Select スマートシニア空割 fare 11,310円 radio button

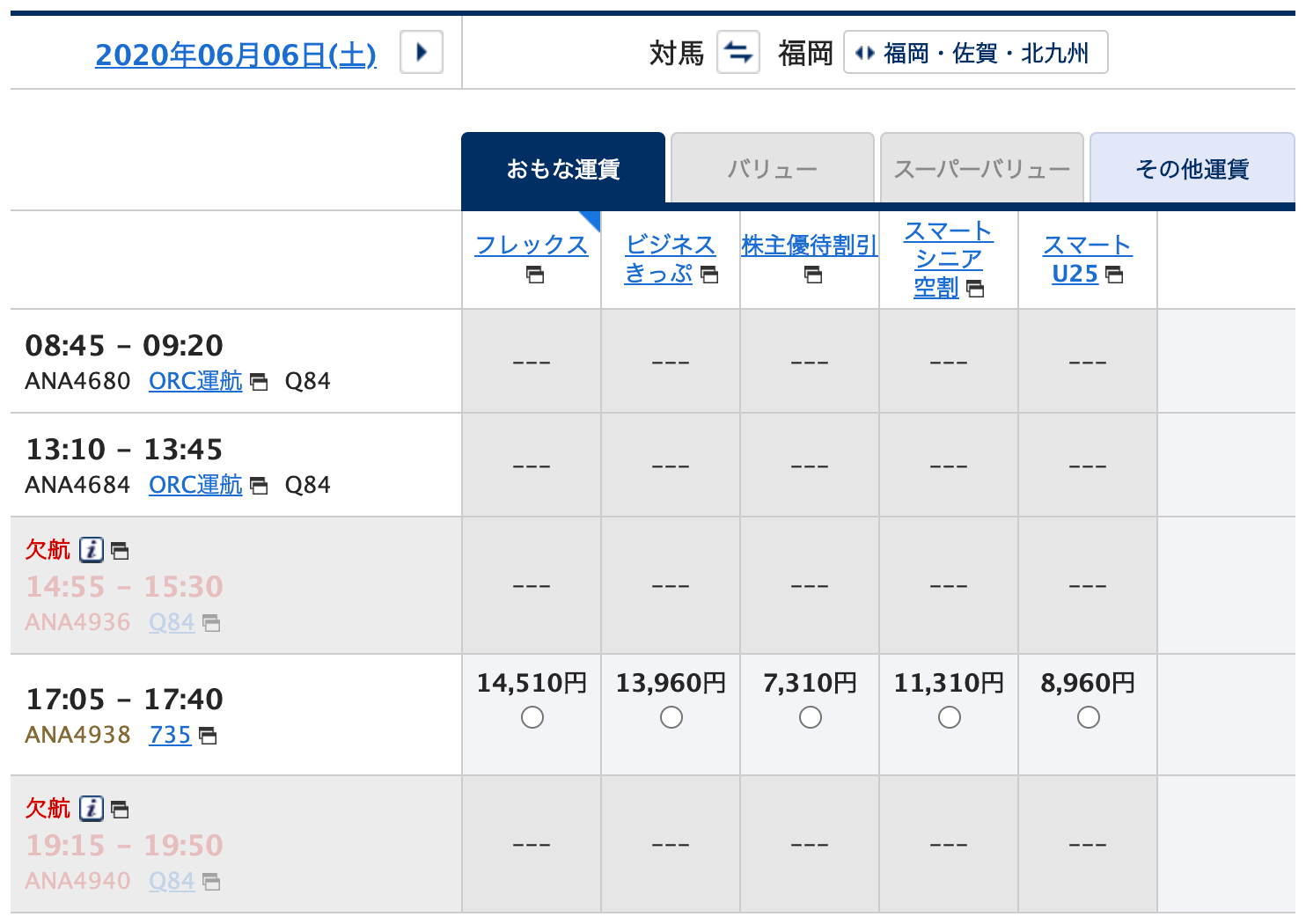click(x=950, y=718)
